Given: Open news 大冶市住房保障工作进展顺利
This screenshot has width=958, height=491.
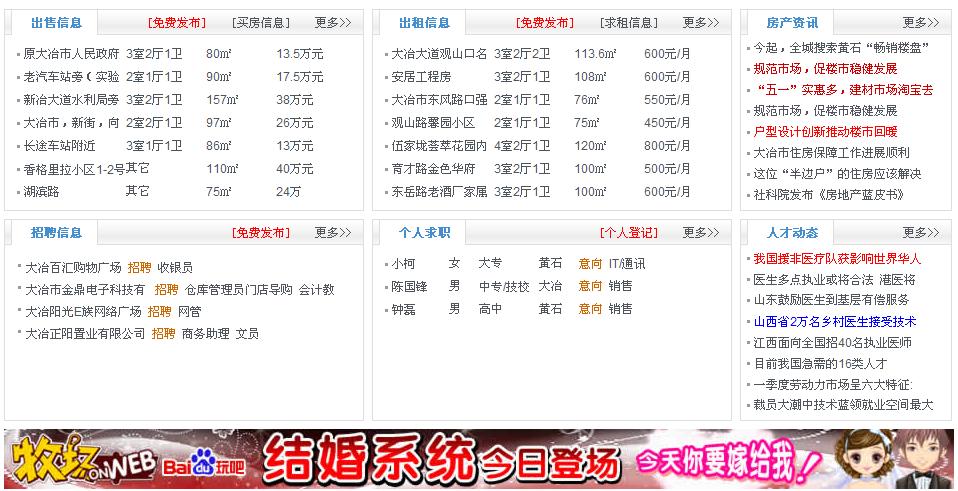Looking at the screenshot, I should (x=831, y=153).
